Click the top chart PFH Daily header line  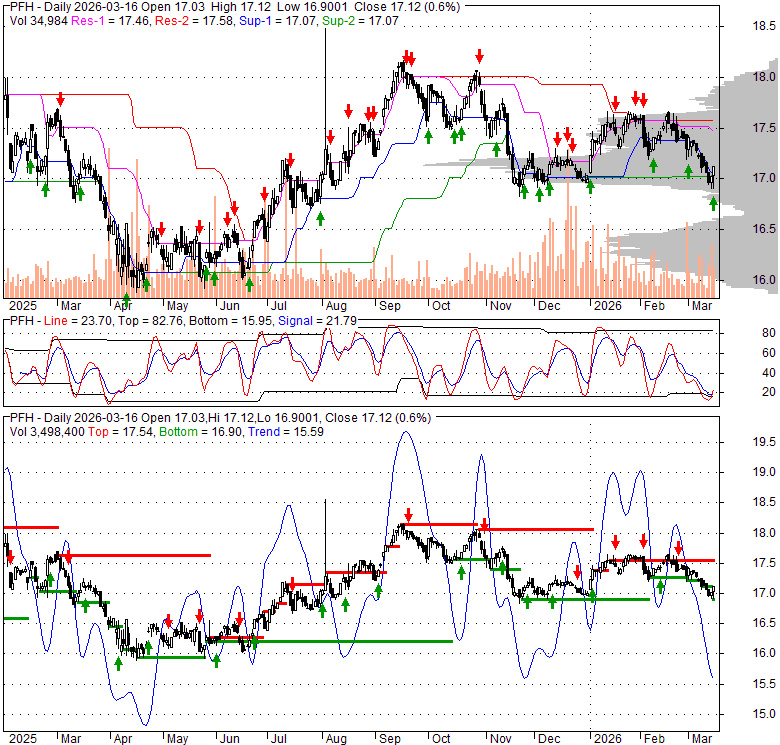tap(235, 7)
